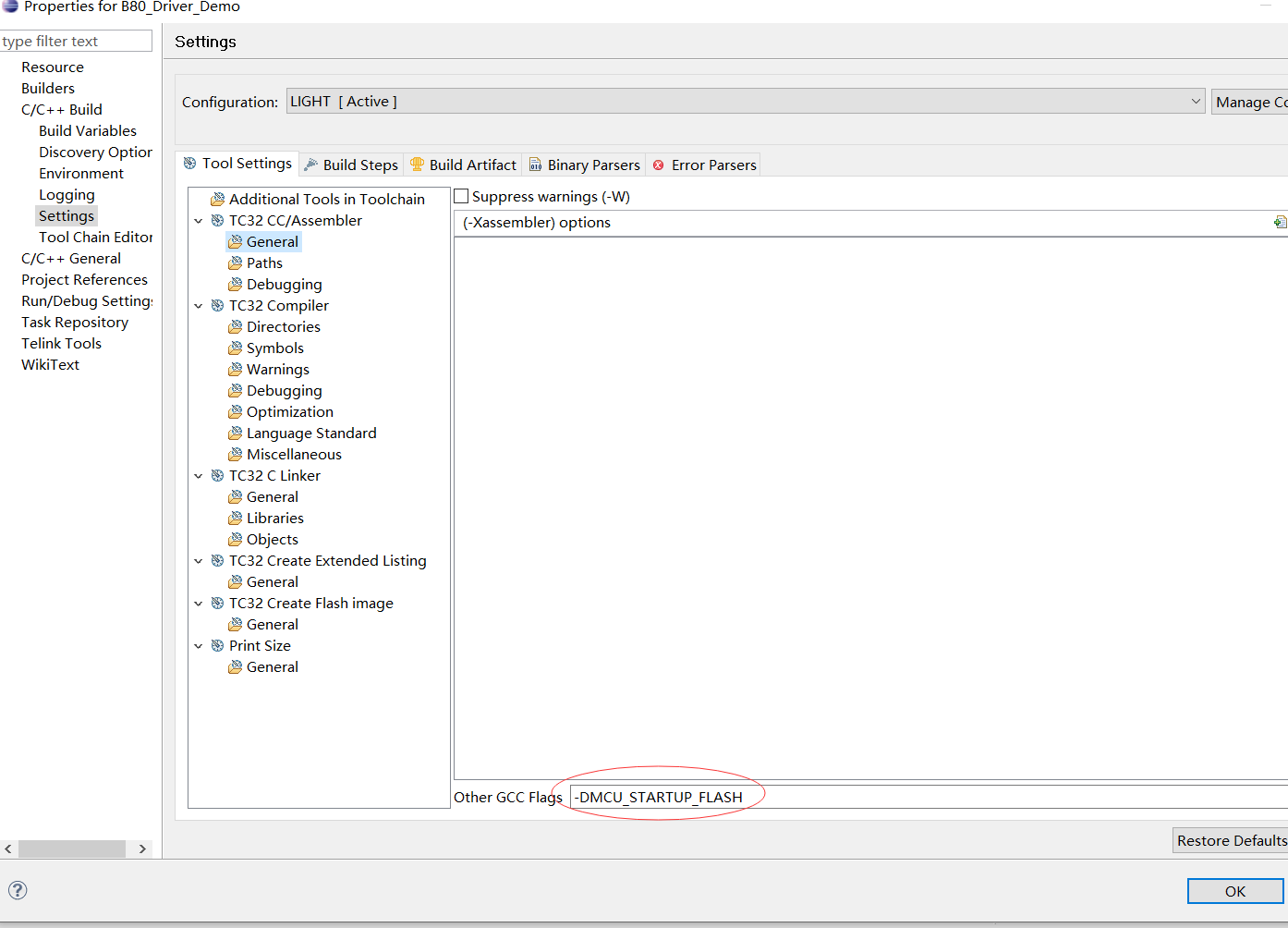Viewport: 1288px width, 928px height.
Task: Click the Additional Tools in Toolchain icon
Action: (218, 199)
